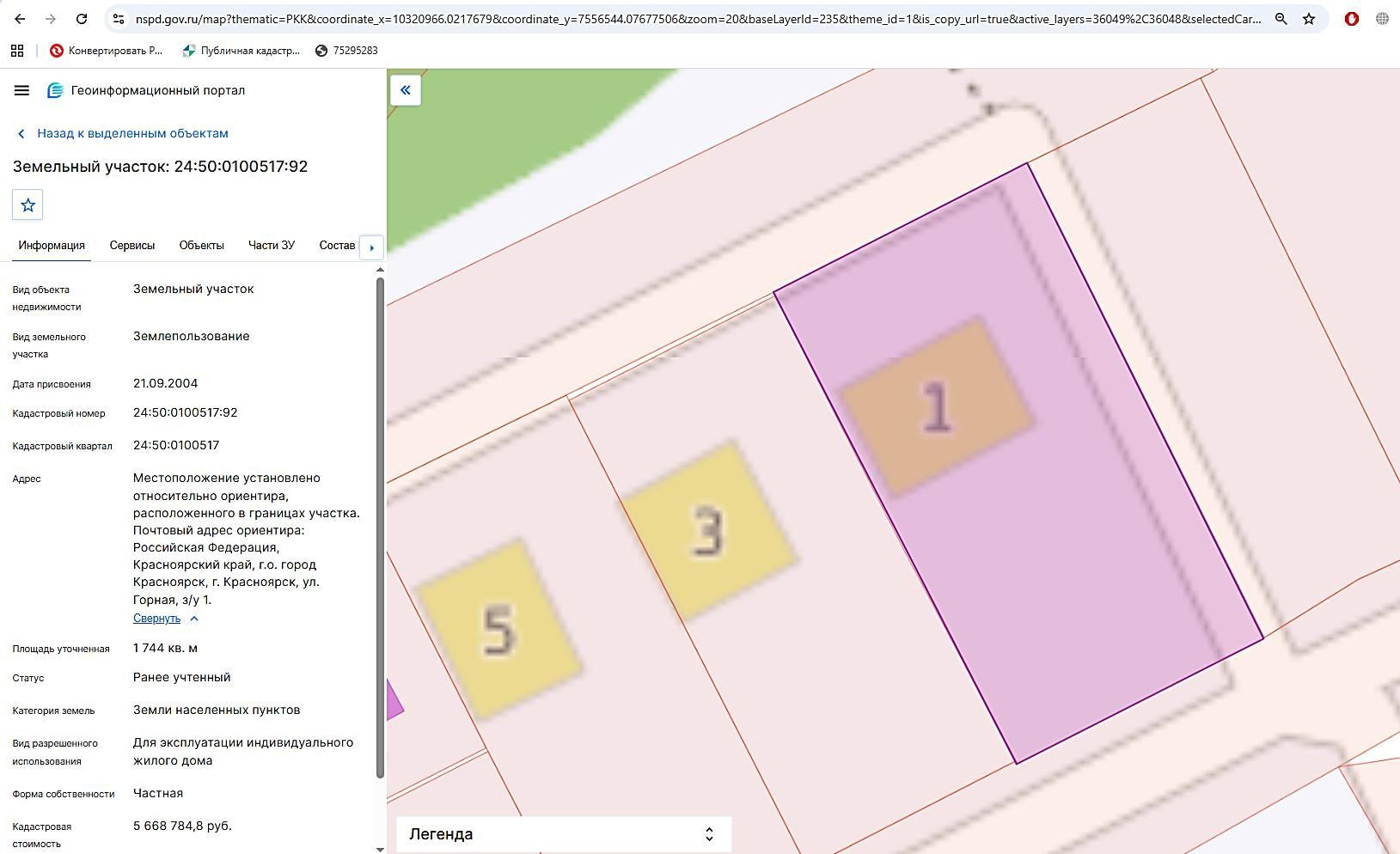This screenshot has height=854, width=1400.
Task: Switch to the Объекты tab
Action: [202, 246]
